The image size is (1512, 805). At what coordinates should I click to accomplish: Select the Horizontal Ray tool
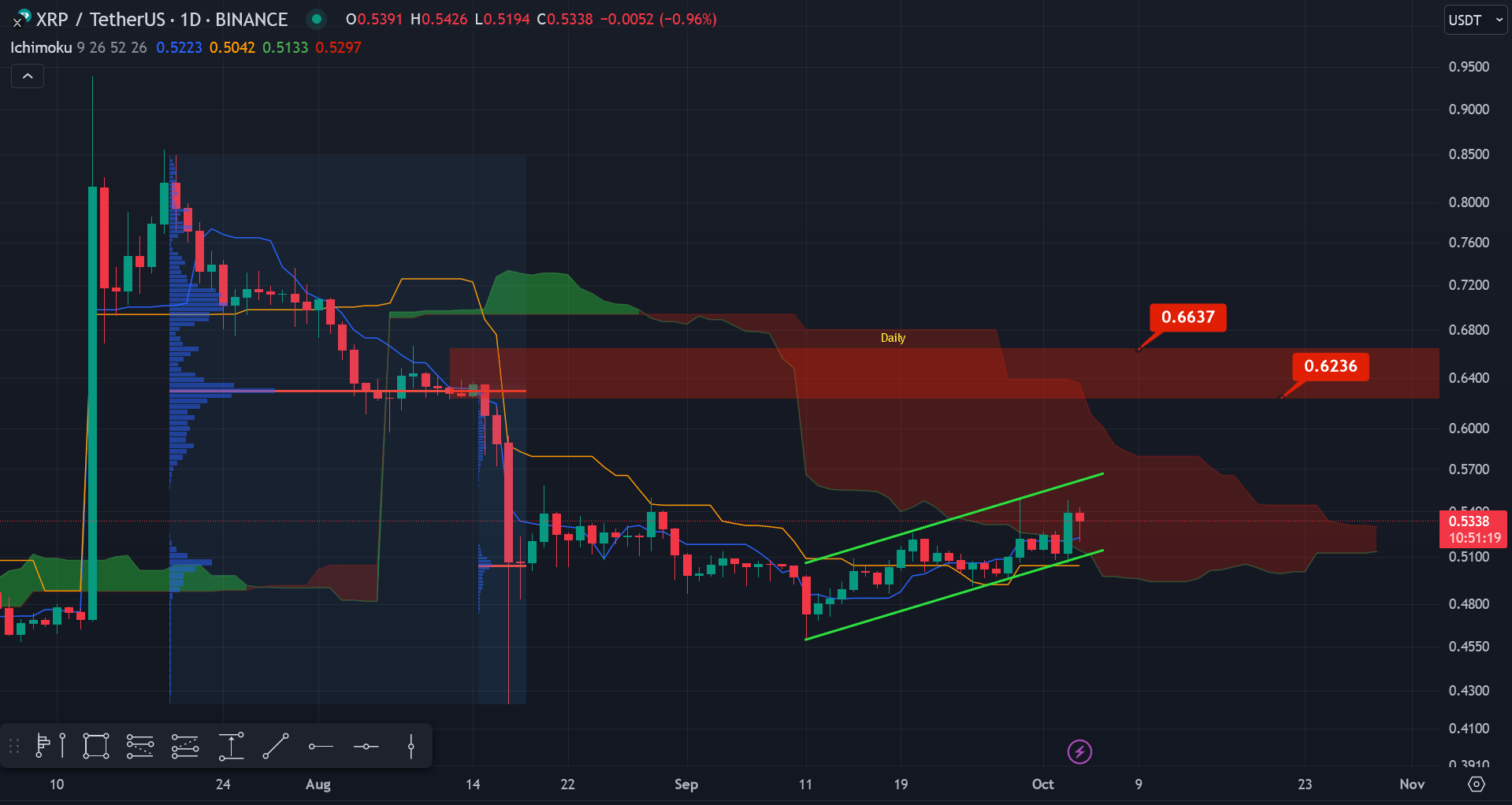321,746
